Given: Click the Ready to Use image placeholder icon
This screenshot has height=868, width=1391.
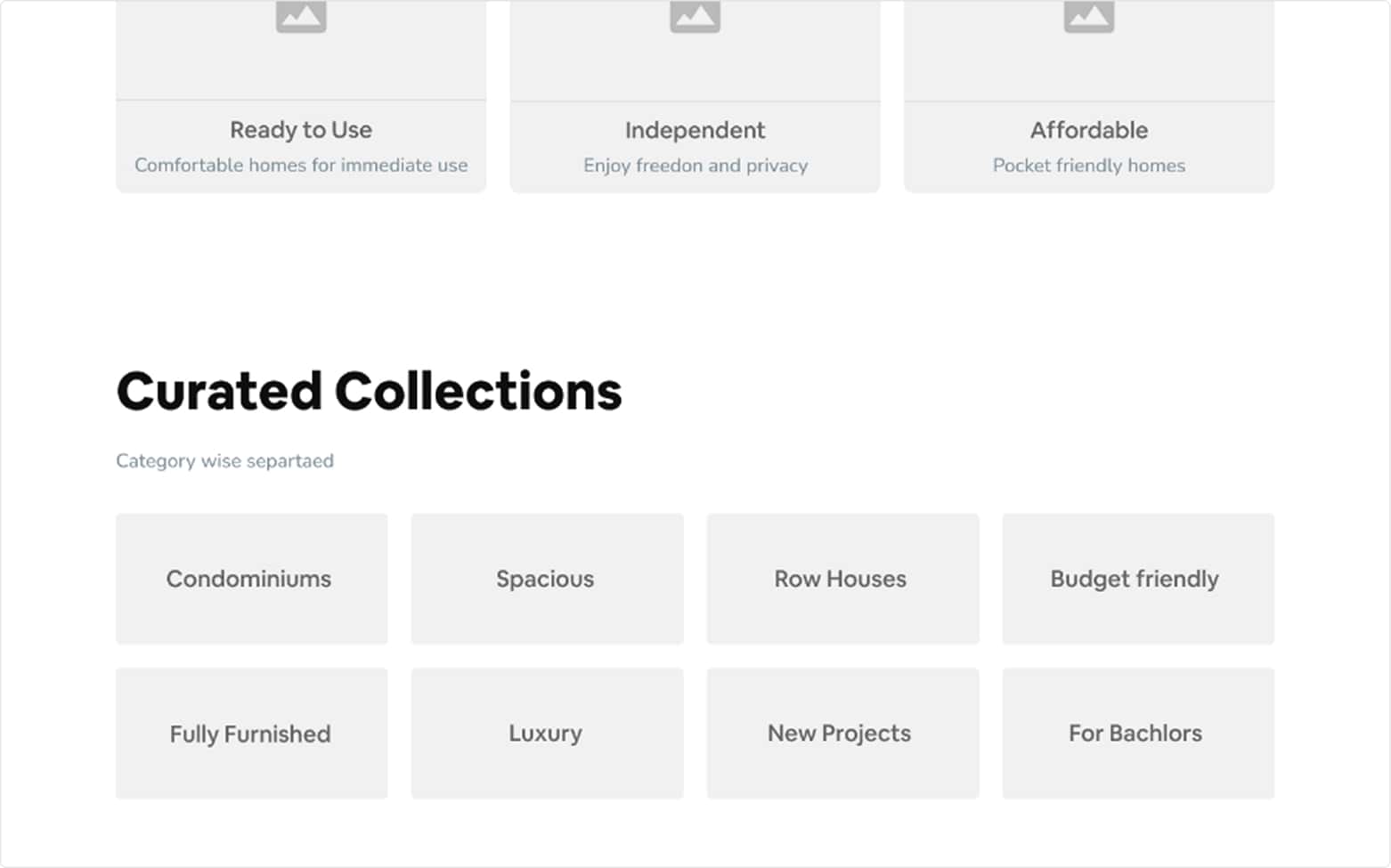Looking at the screenshot, I should [x=301, y=16].
